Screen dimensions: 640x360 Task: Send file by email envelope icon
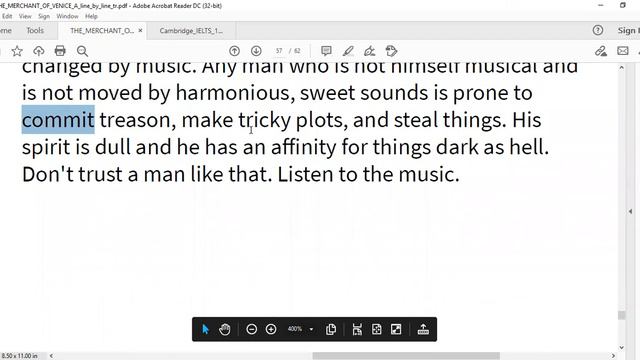coord(622,51)
